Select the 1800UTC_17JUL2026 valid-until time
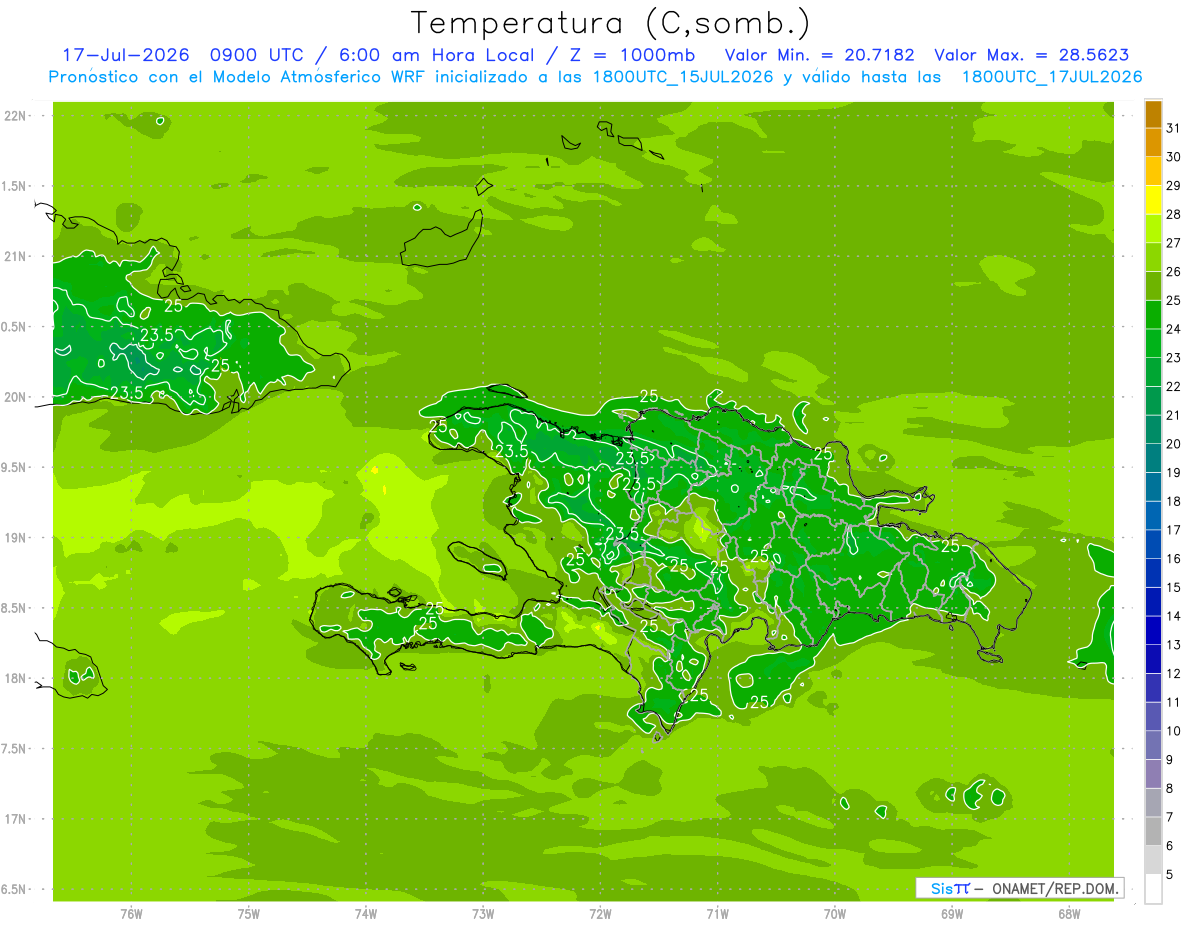Screen dimensions: 1200x927 (1052, 77)
